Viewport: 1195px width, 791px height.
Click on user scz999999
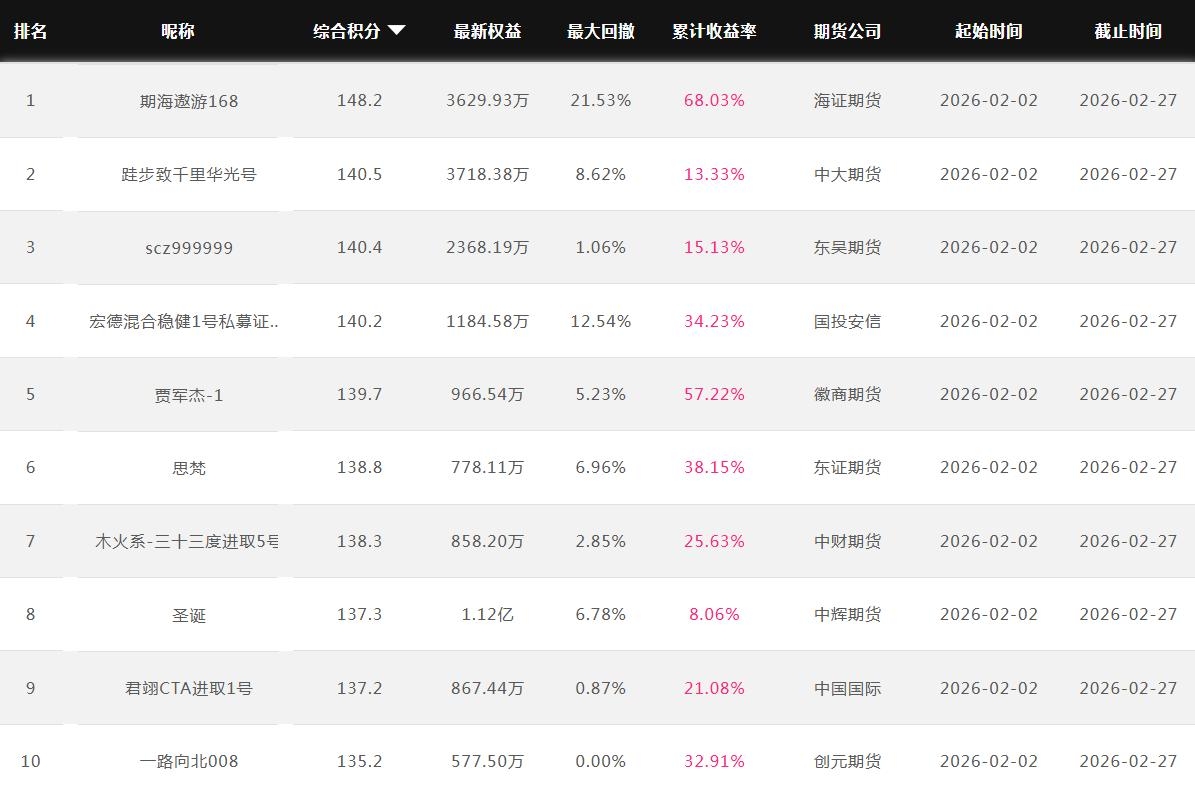coord(189,248)
